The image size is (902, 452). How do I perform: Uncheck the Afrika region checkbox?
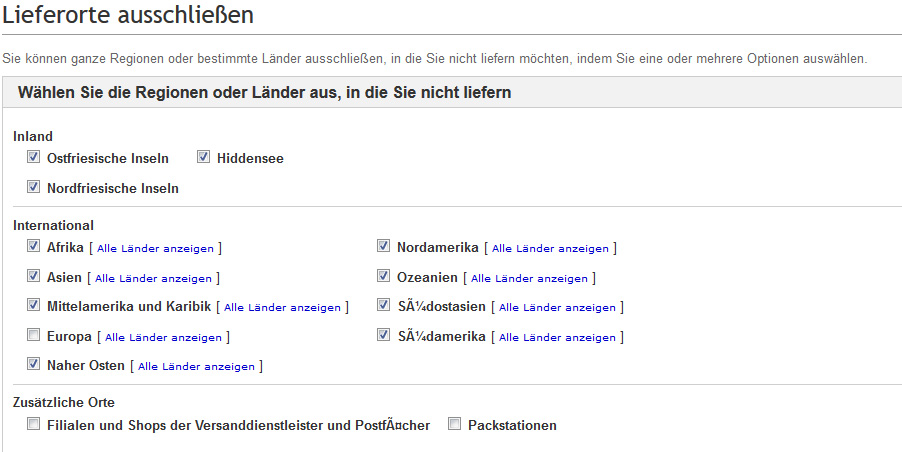click(x=34, y=247)
